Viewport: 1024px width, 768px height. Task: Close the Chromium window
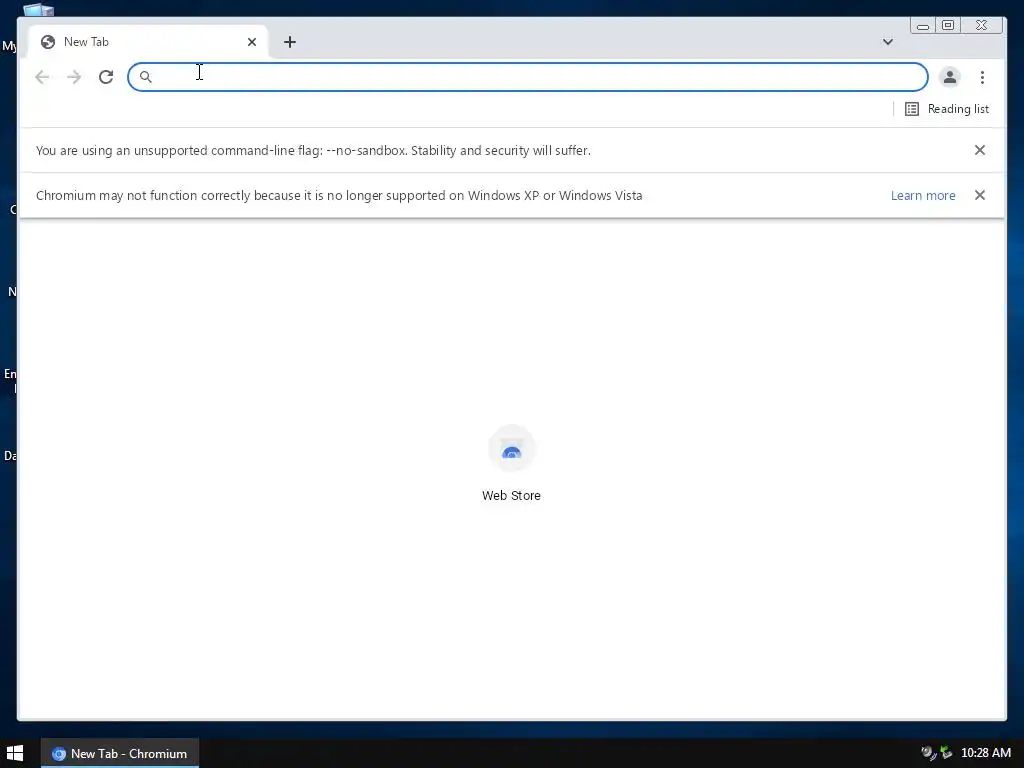point(982,25)
